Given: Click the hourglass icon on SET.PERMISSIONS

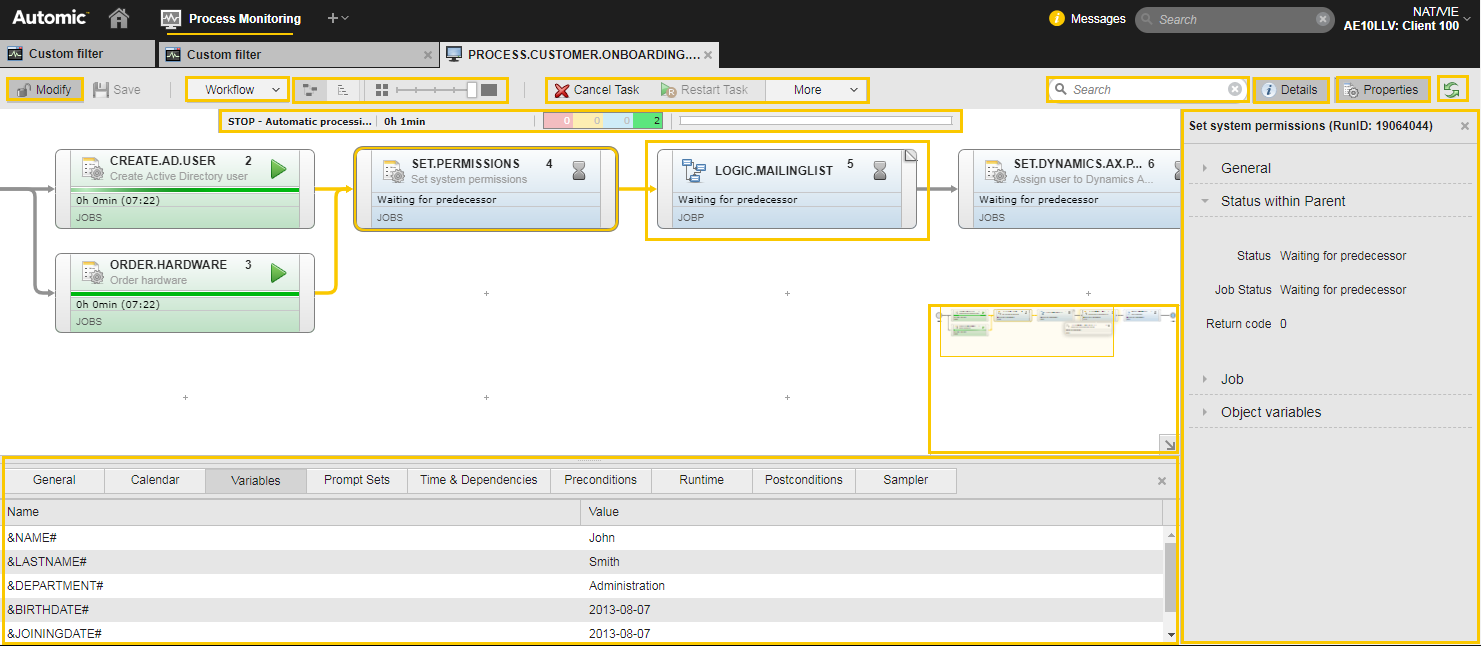Looking at the screenshot, I should click(x=579, y=171).
